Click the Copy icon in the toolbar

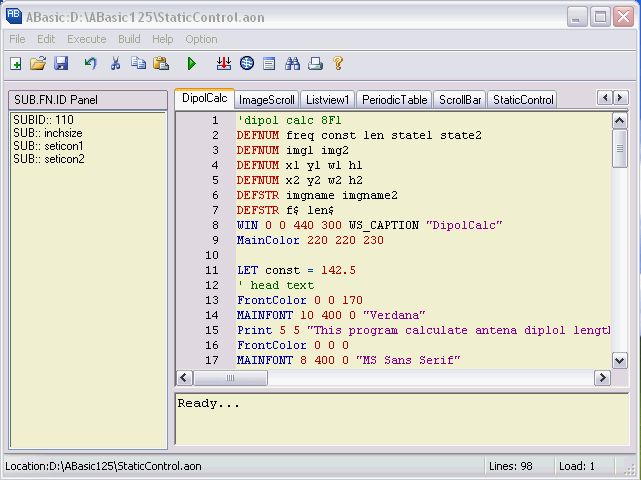[x=138, y=64]
